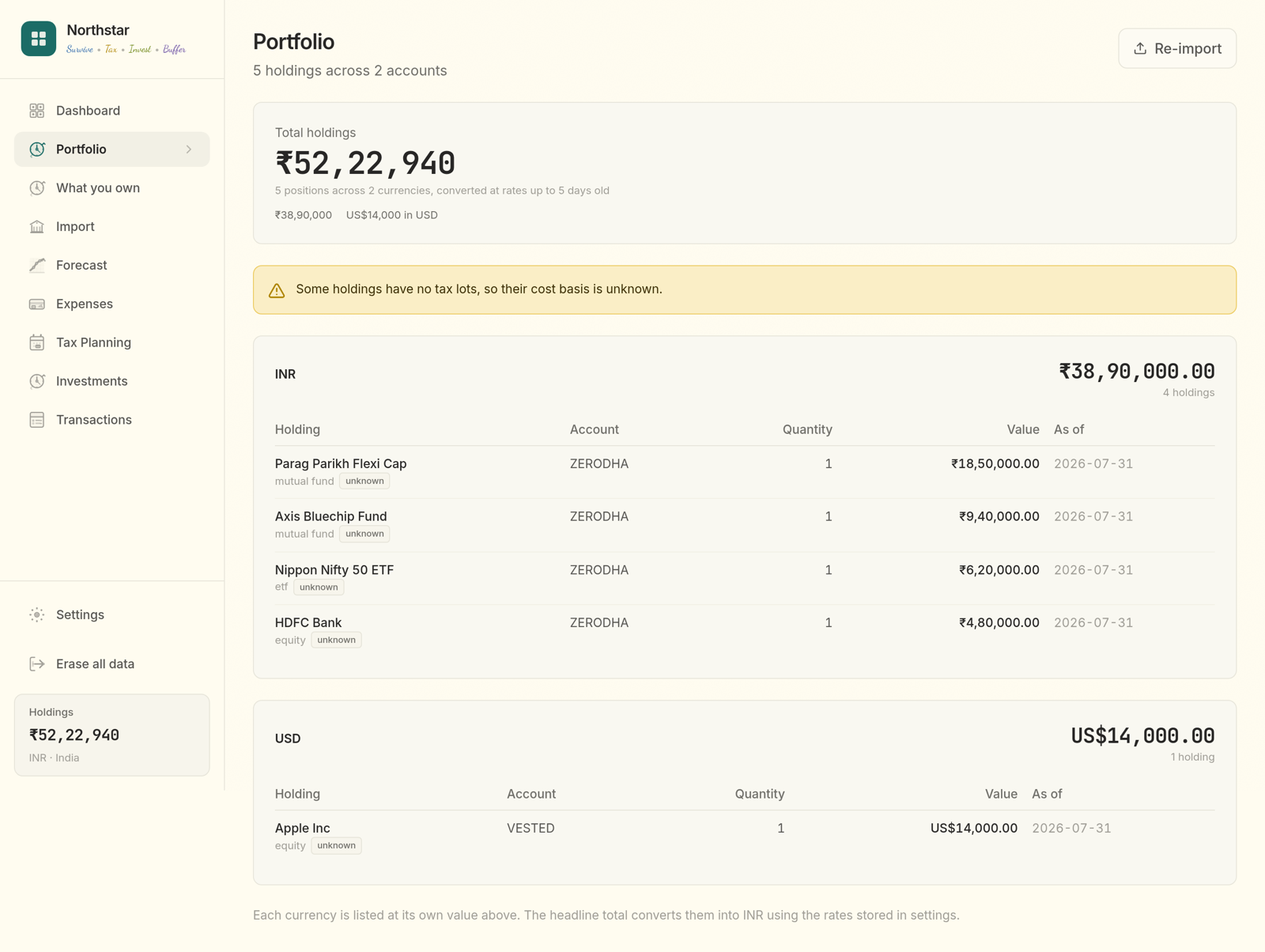The width and height of the screenshot is (1265, 952).
Task: Click the unknown tag under HDFC Bank
Action: pyautogui.click(x=336, y=640)
